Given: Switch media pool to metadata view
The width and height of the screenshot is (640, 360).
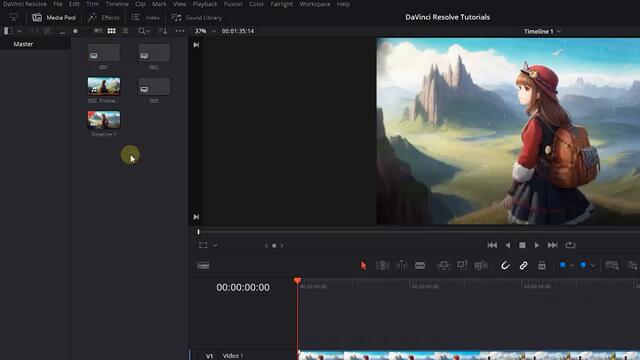Looking at the screenshot, I should coord(98,31).
